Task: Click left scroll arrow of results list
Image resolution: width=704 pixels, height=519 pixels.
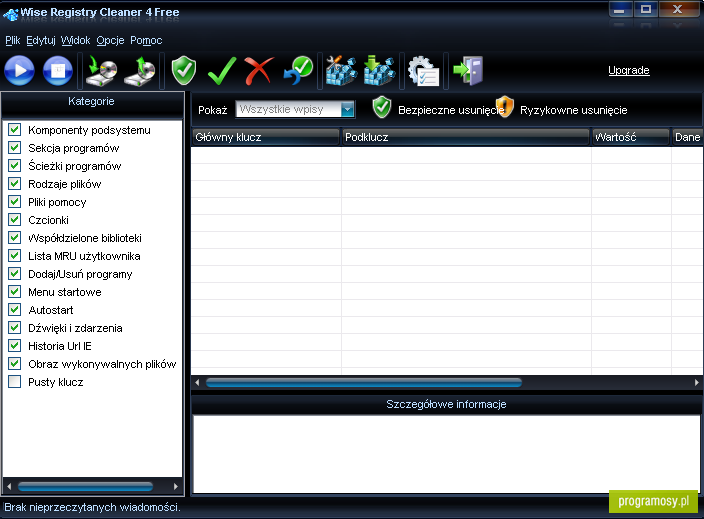Action: 197,383
